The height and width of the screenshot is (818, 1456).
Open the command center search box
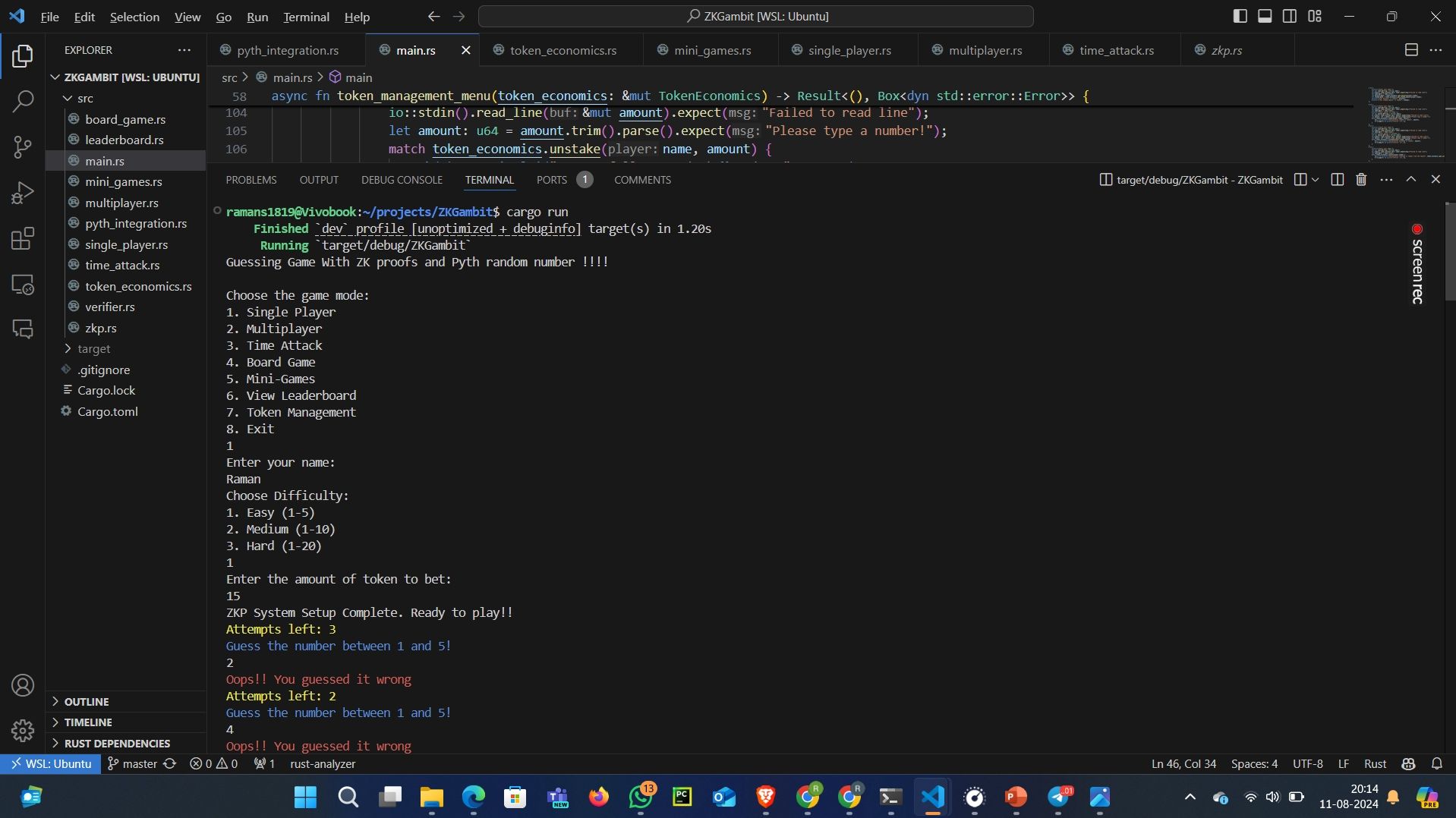756,16
